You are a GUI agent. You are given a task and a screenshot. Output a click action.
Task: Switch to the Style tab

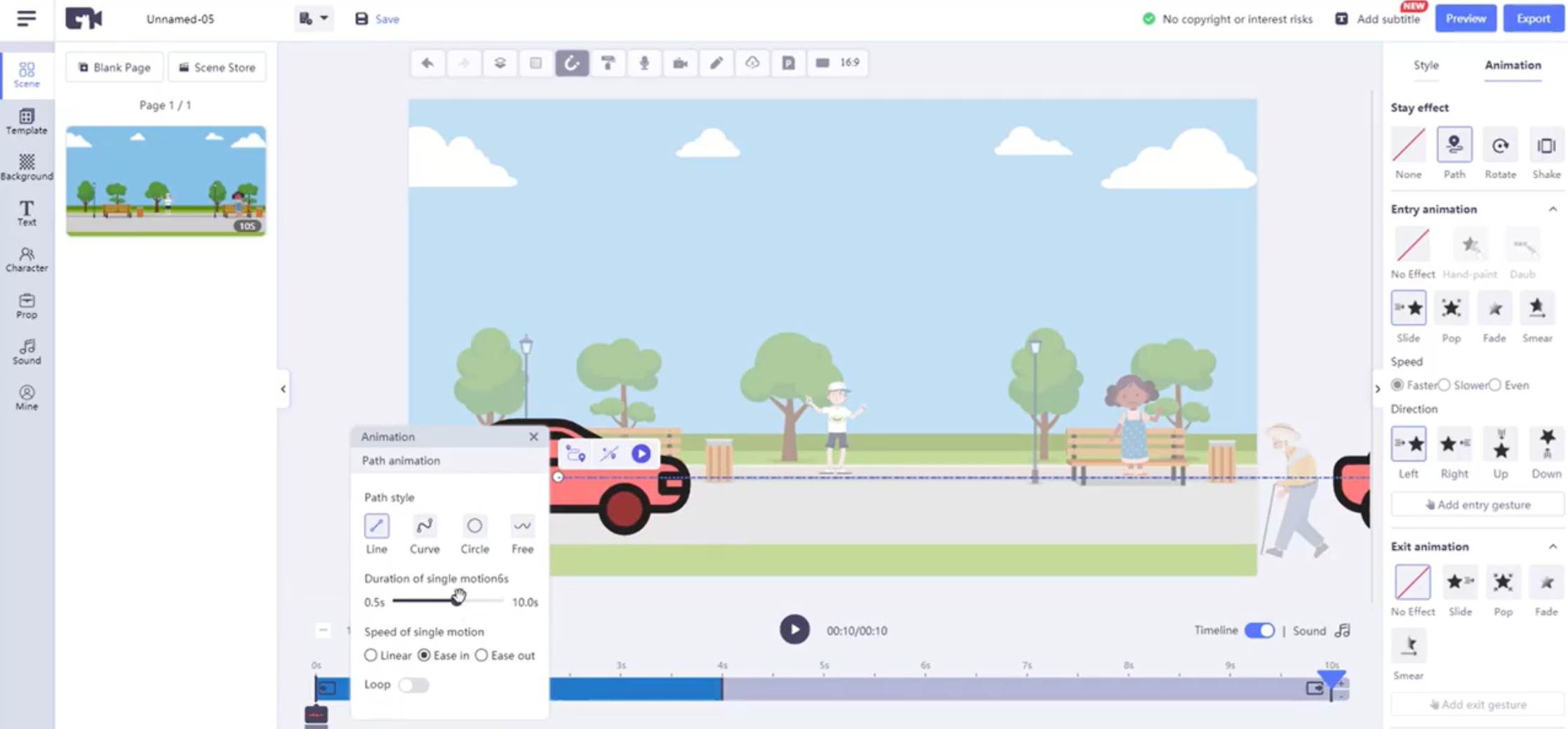click(1426, 65)
